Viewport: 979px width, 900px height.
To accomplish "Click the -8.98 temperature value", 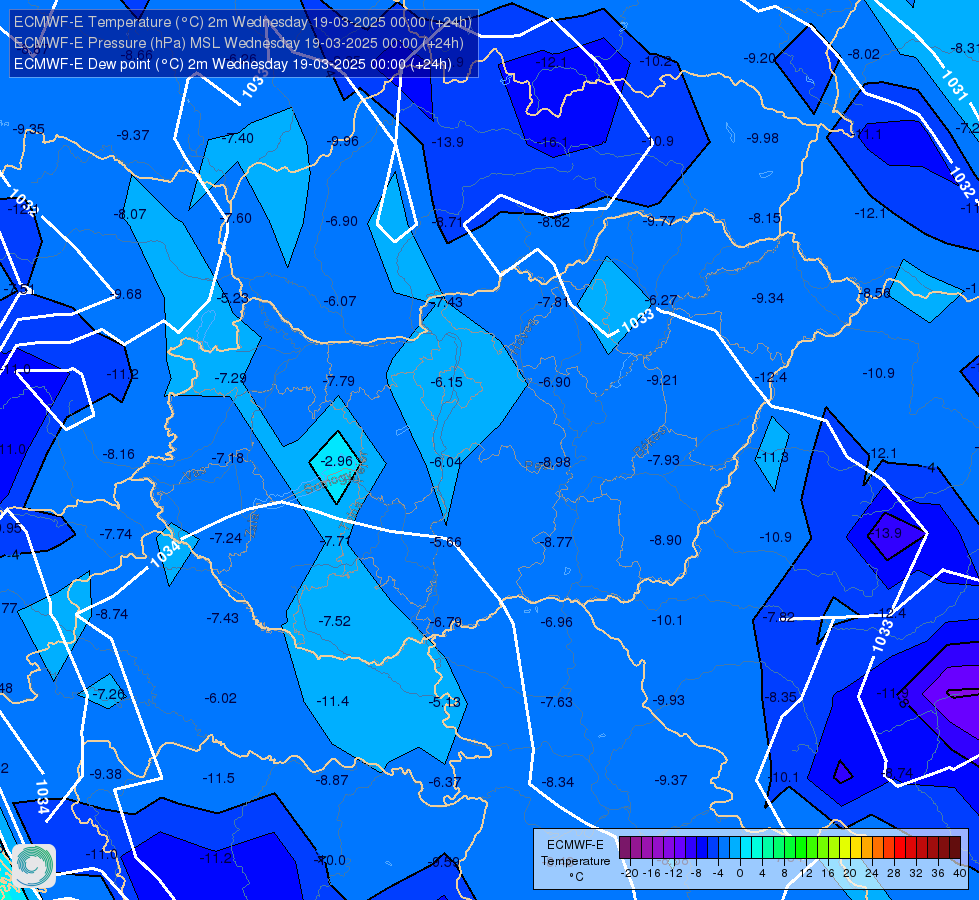I will 554,462.
